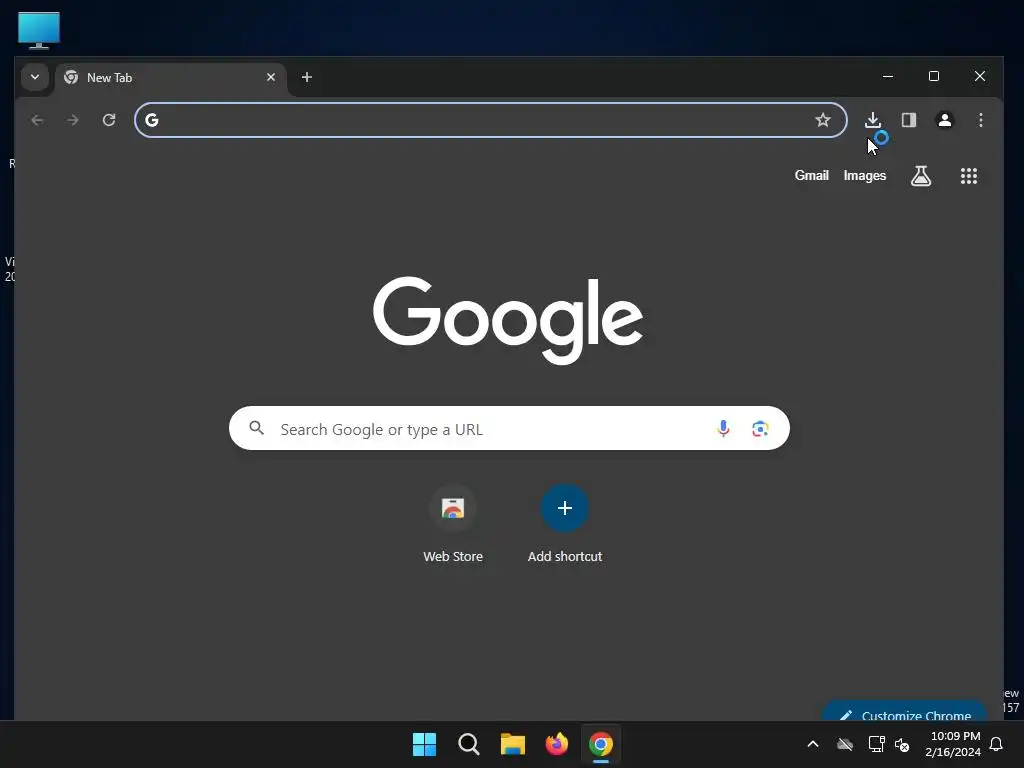Open the clock showing 10:09 PM
1024x768 pixels.
click(x=953, y=744)
